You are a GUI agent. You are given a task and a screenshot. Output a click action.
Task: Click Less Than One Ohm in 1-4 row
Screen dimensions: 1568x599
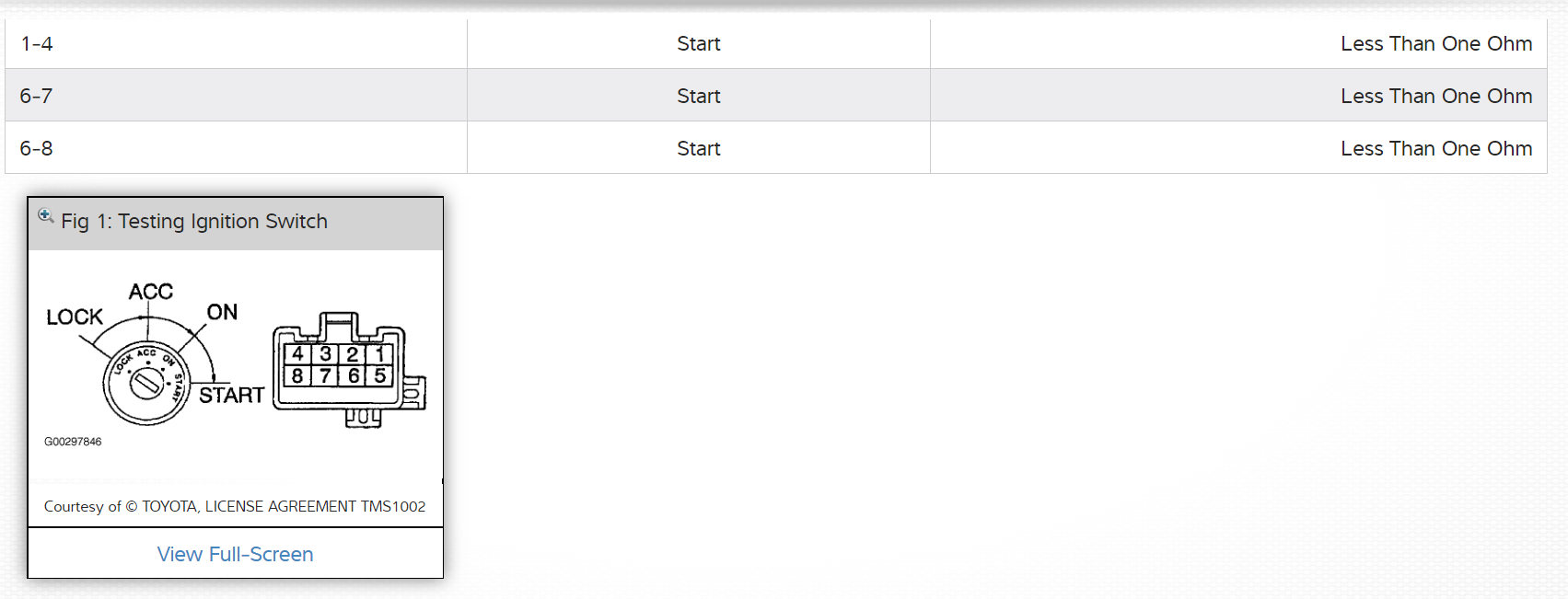click(x=1435, y=44)
